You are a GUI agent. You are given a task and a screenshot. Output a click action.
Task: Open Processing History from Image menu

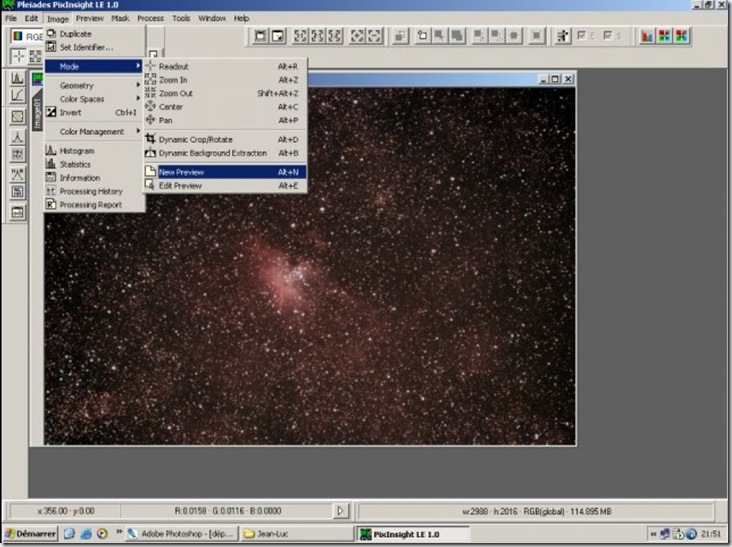click(95, 191)
